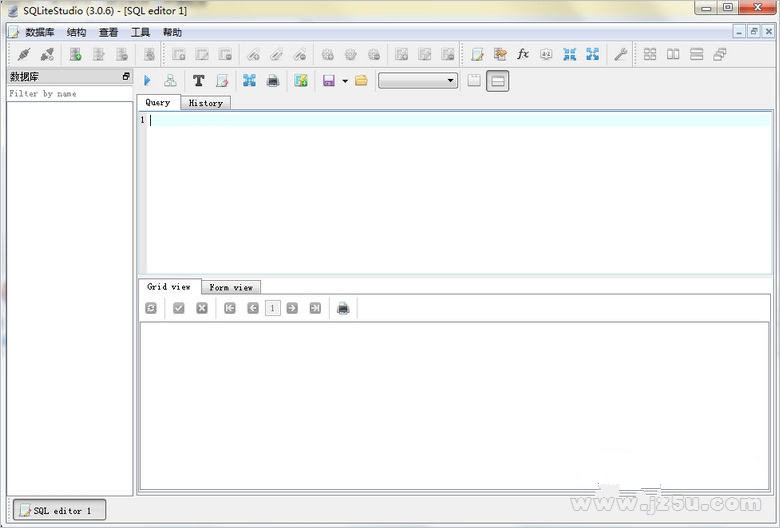Go to last results page
780x528 pixels.
click(x=315, y=308)
